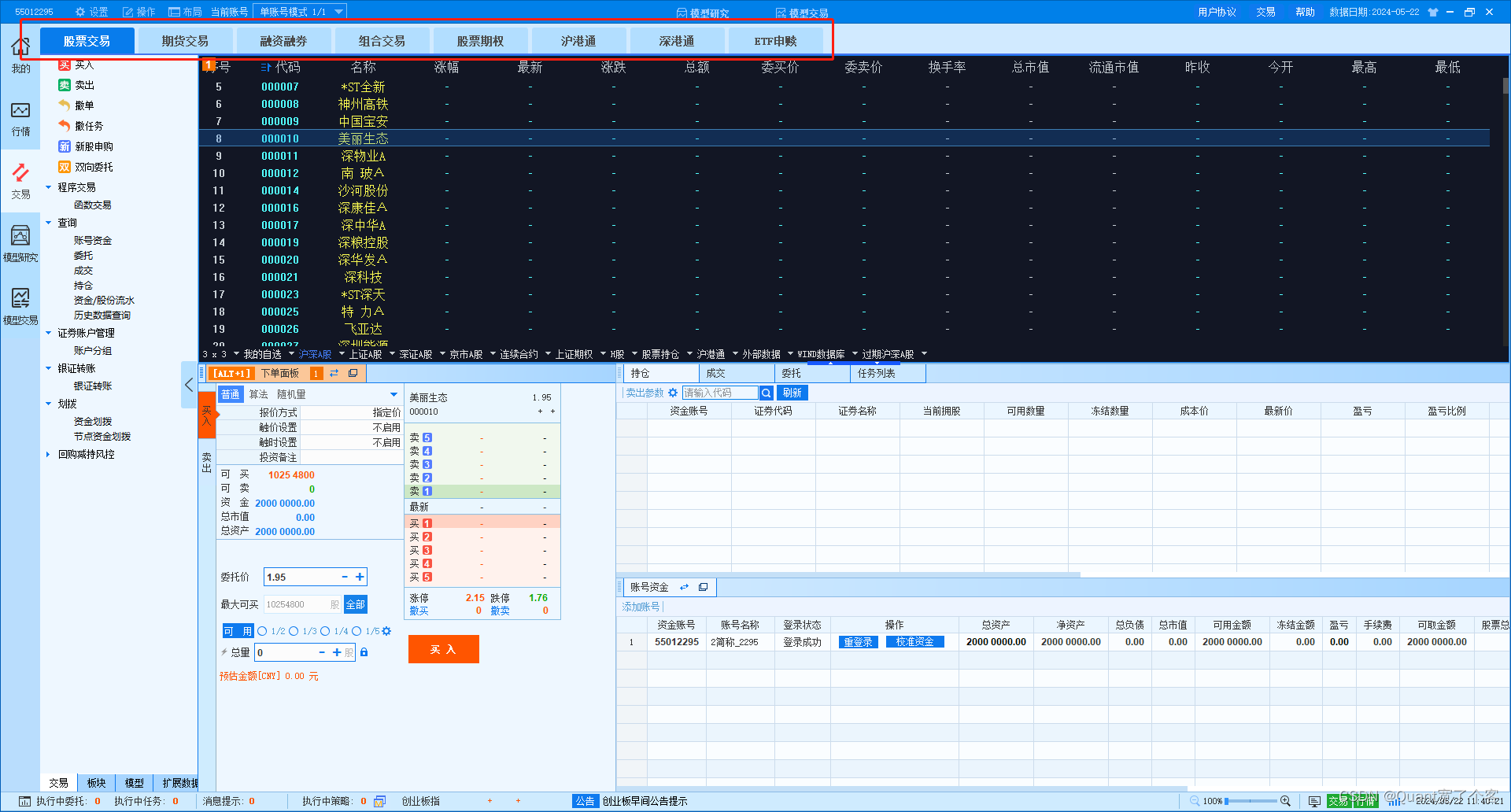This screenshot has height=812, width=1511.
Task: Click the 请输入代码 code input field
Action: pos(720,393)
